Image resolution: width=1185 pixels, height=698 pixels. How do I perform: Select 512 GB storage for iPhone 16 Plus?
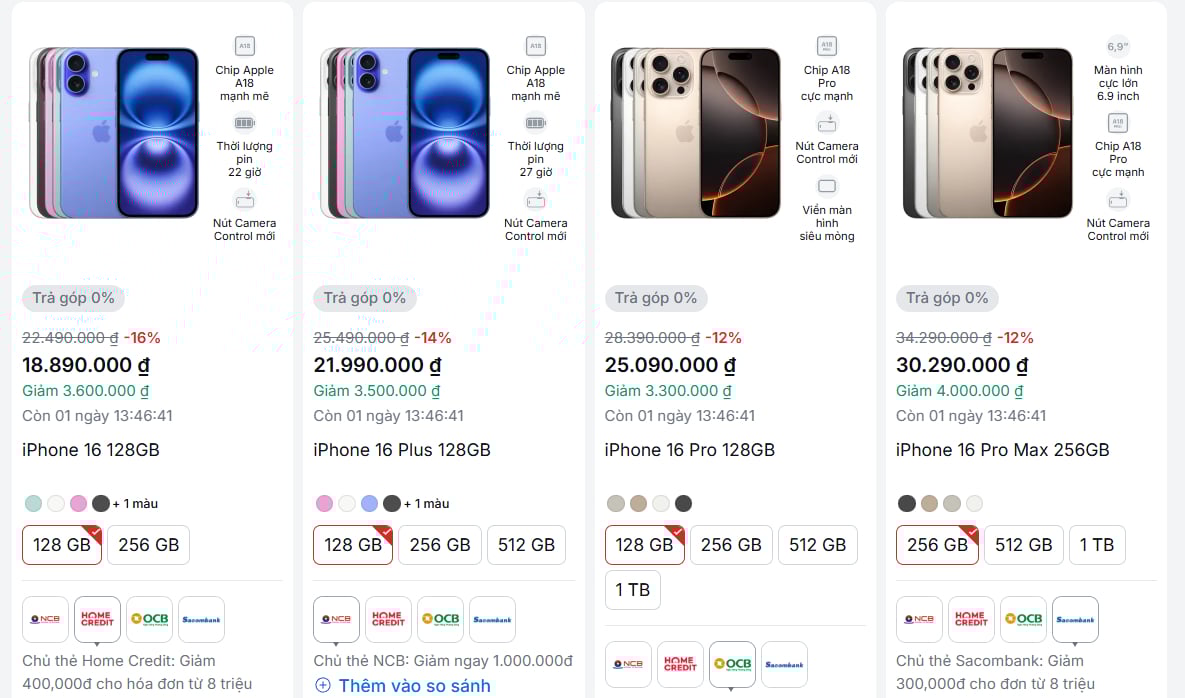pyautogui.click(x=527, y=545)
